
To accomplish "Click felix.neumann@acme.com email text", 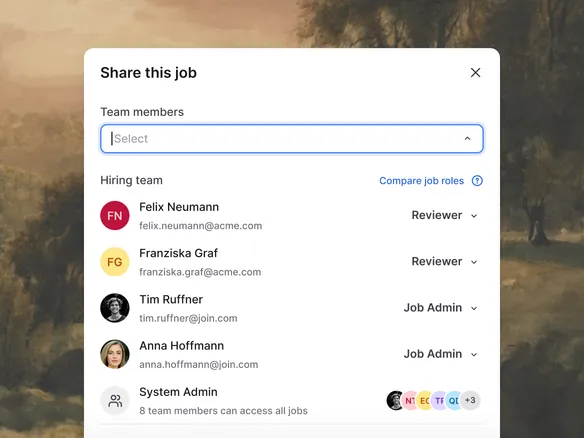I will click(200, 226).
